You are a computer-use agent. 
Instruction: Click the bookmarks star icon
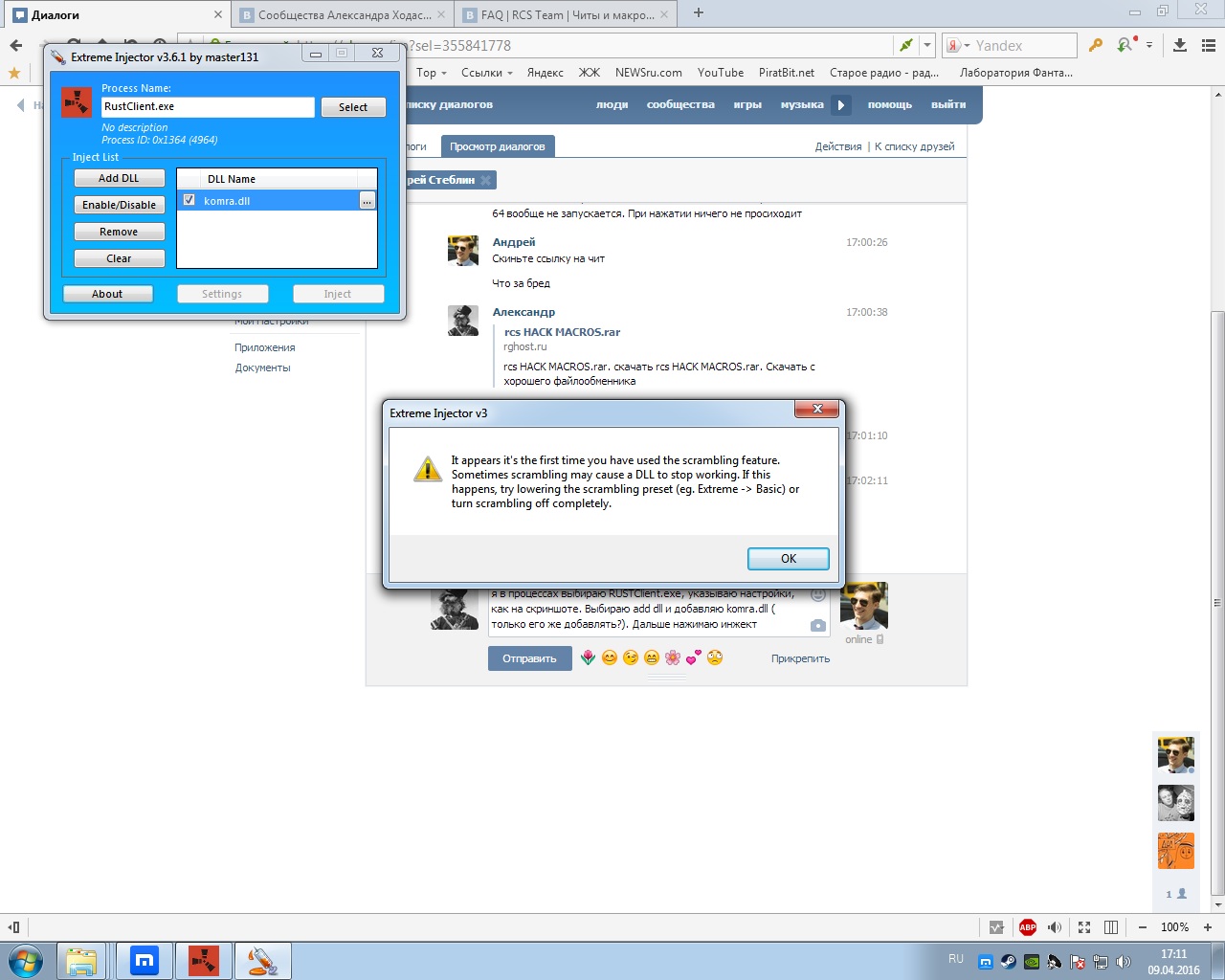click(13, 73)
